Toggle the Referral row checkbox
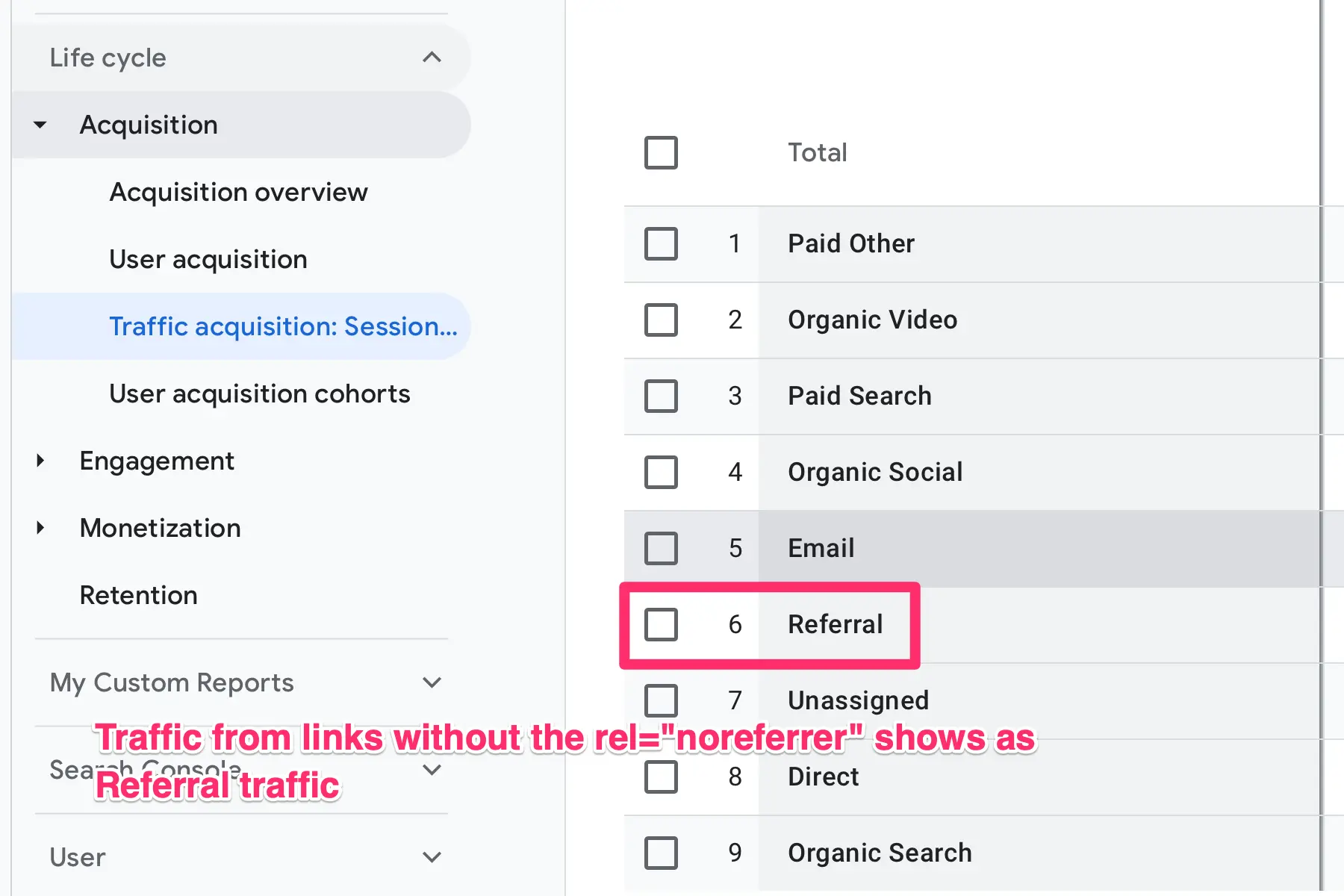The width and height of the screenshot is (1344, 896). click(661, 624)
